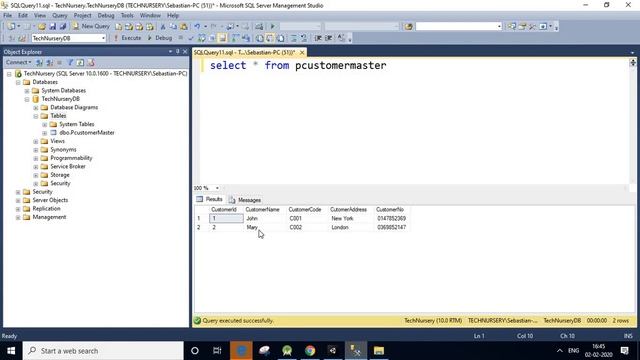This screenshot has height=360, width=640.
Task: Open the Edit menu
Action: click(23, 16)
